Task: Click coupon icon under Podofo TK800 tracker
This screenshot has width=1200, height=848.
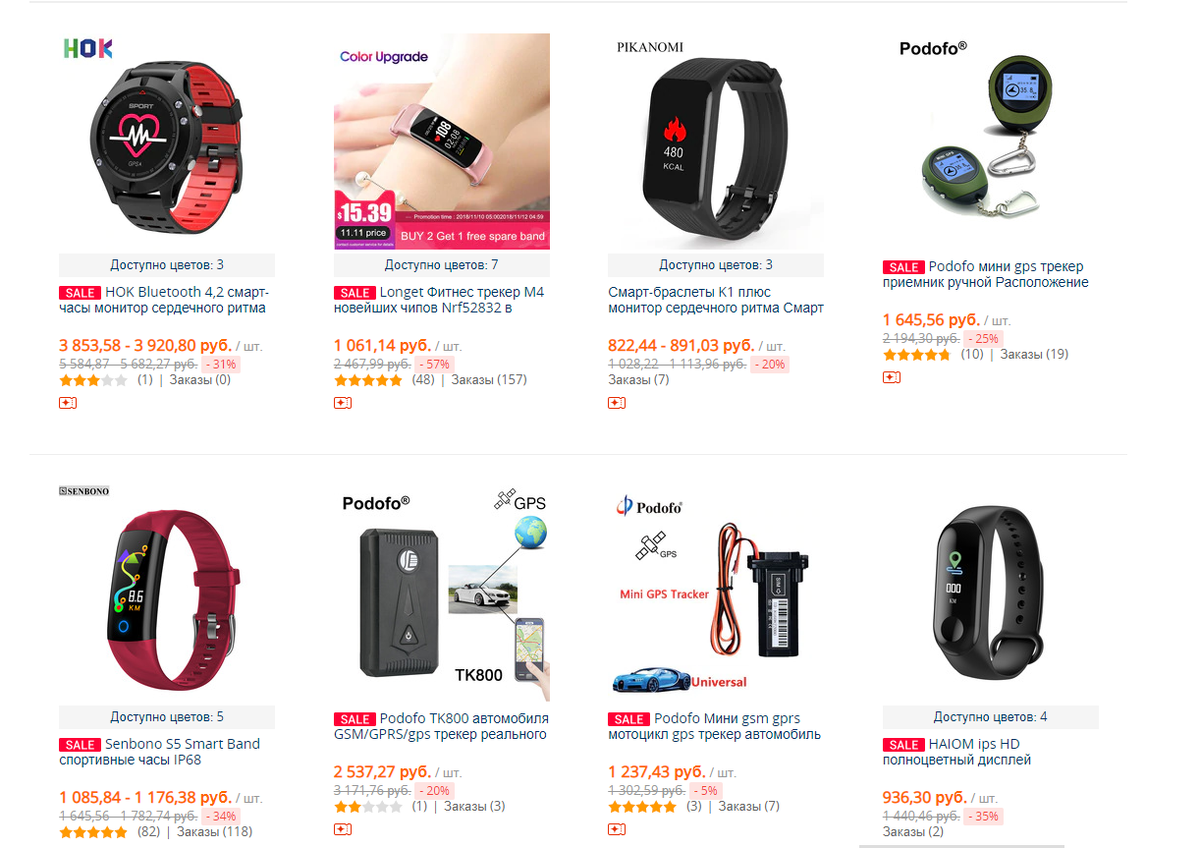Action: tap(342, 829)
